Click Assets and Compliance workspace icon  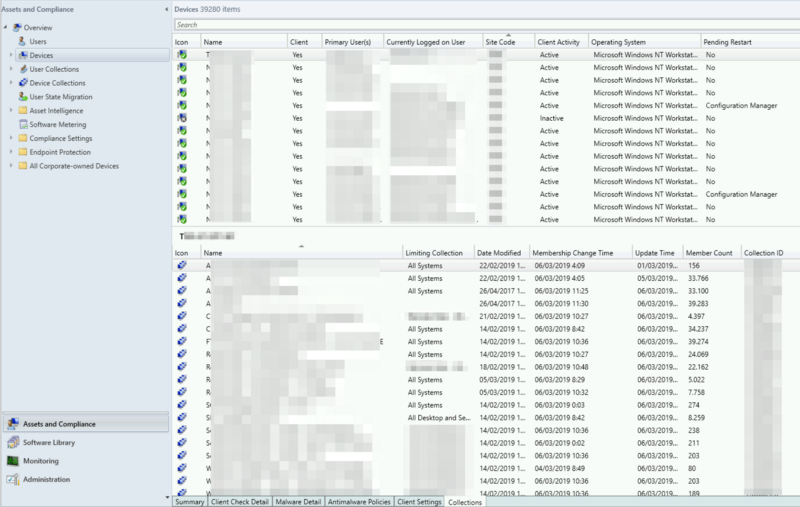point(13,424)
